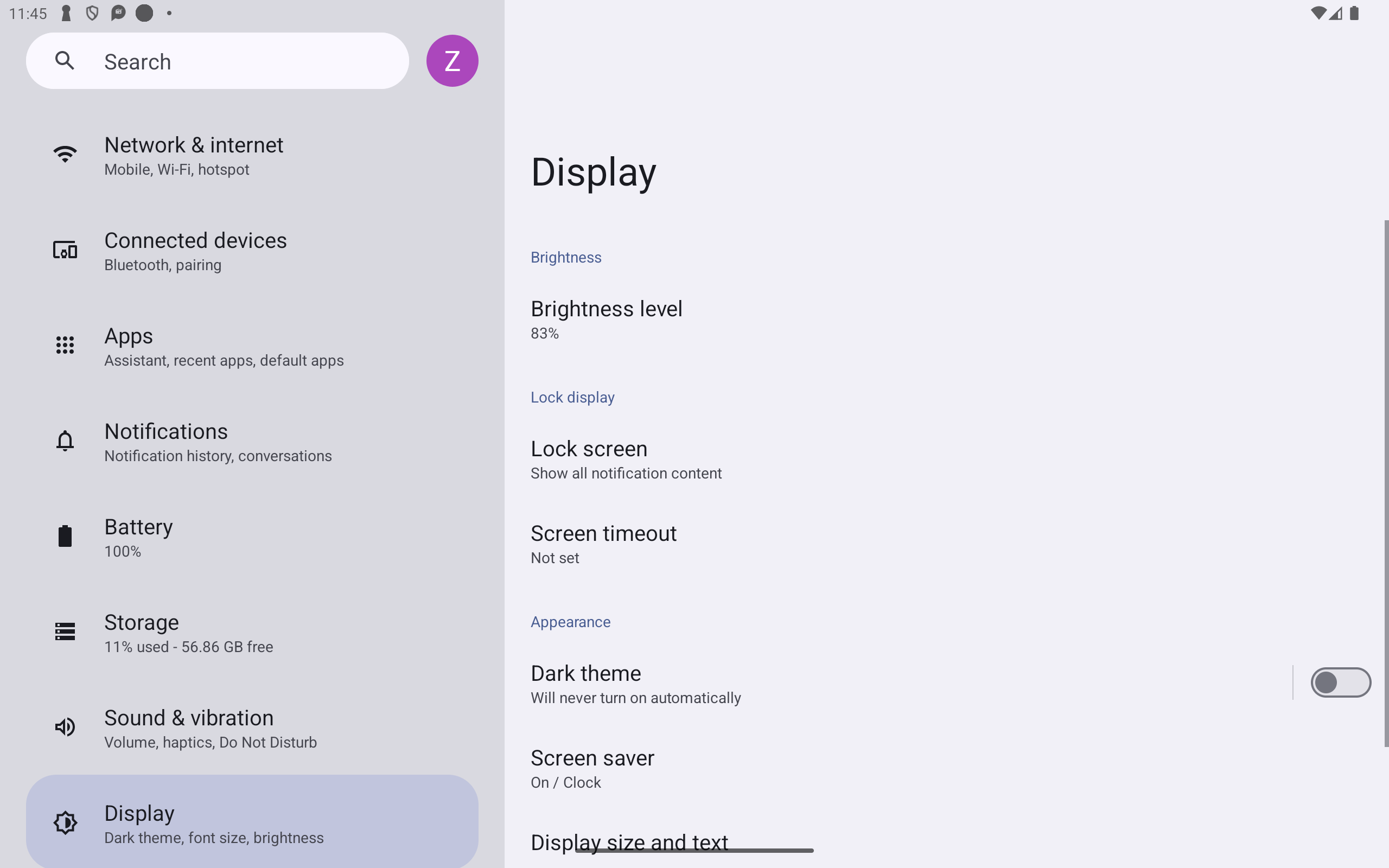
Task: Tap the Storage icon in sidebar
Action: tap(65, 631)
